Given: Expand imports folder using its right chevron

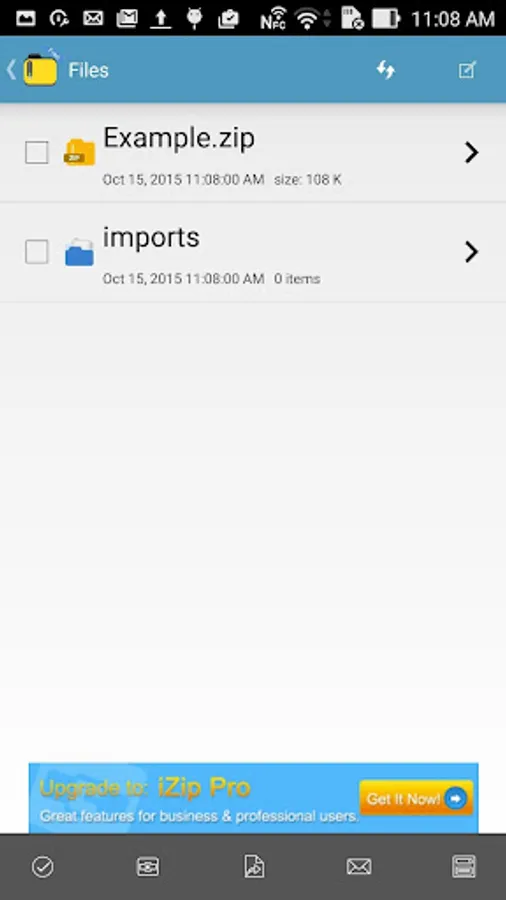Looking at the screenshot, I should pos(472,252).
